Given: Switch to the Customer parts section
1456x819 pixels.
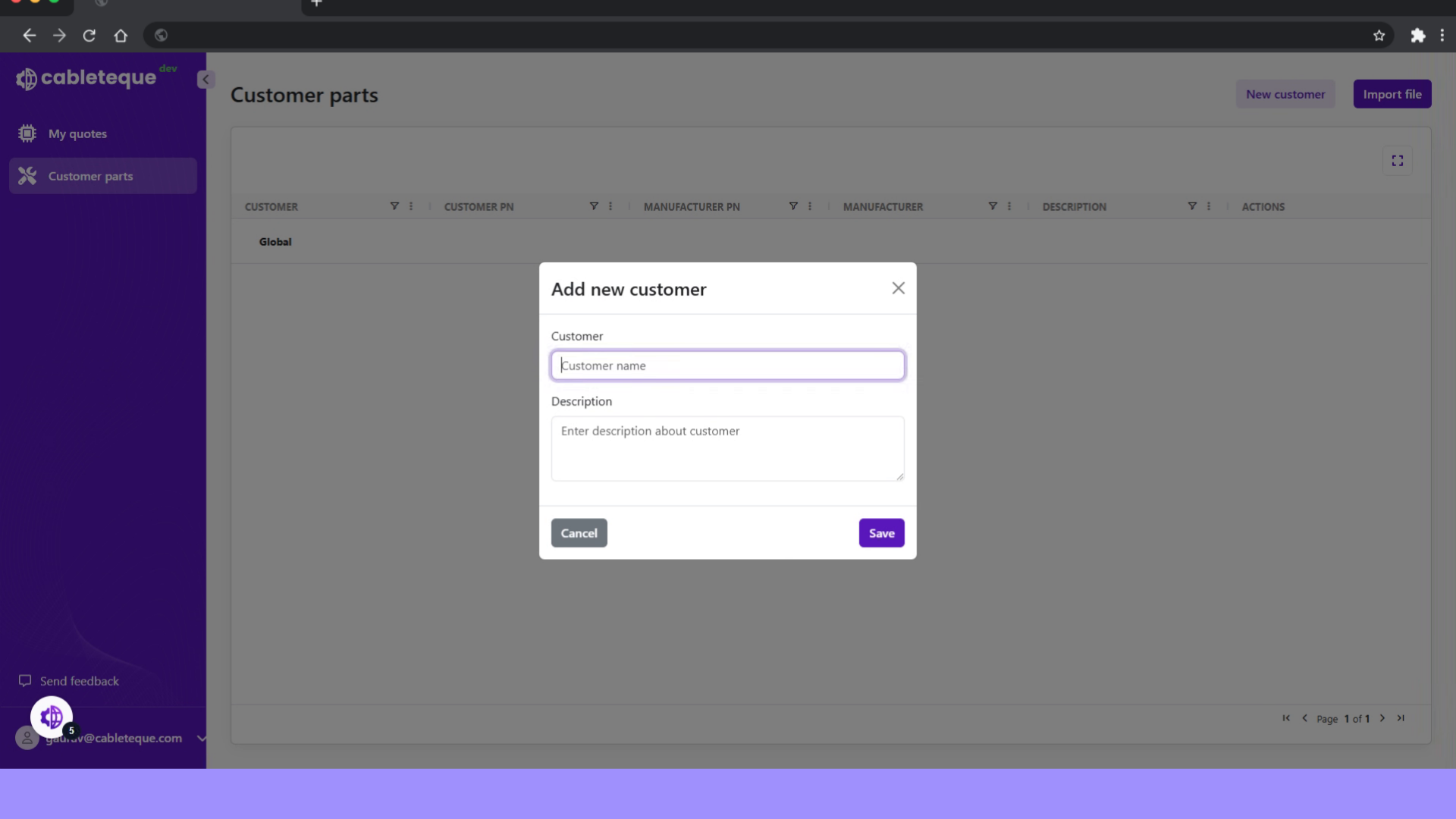Looking at the screenshot, I should pyautogui.click(x=90, y=175).
